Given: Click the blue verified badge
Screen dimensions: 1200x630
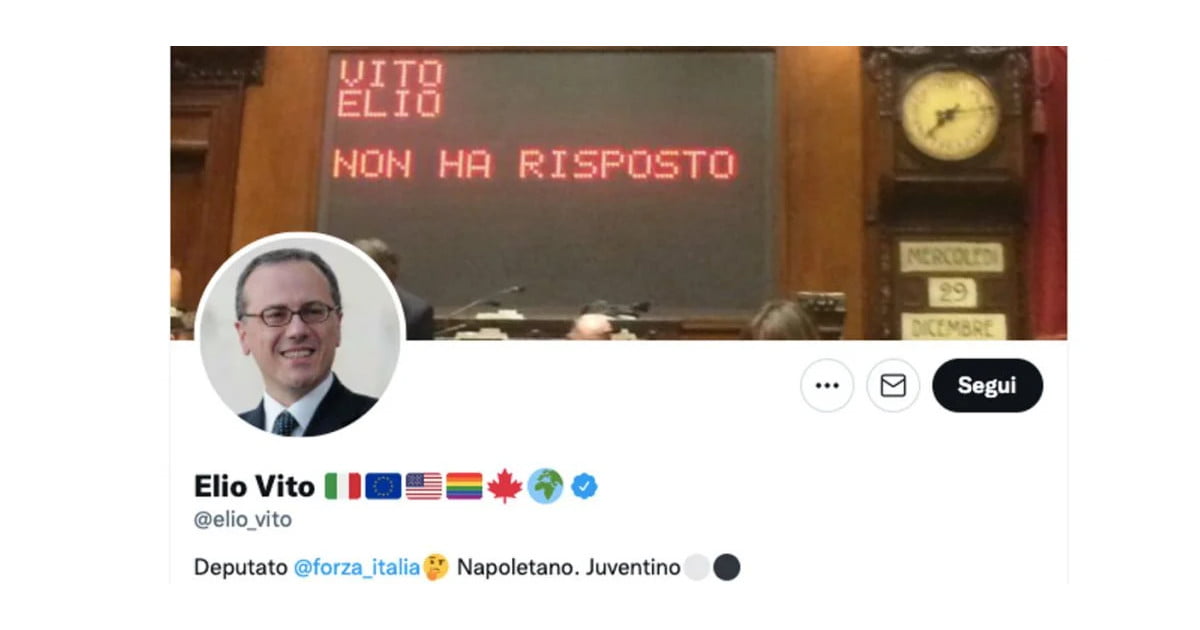Looking at the screenshot, I should coord(585,486).
